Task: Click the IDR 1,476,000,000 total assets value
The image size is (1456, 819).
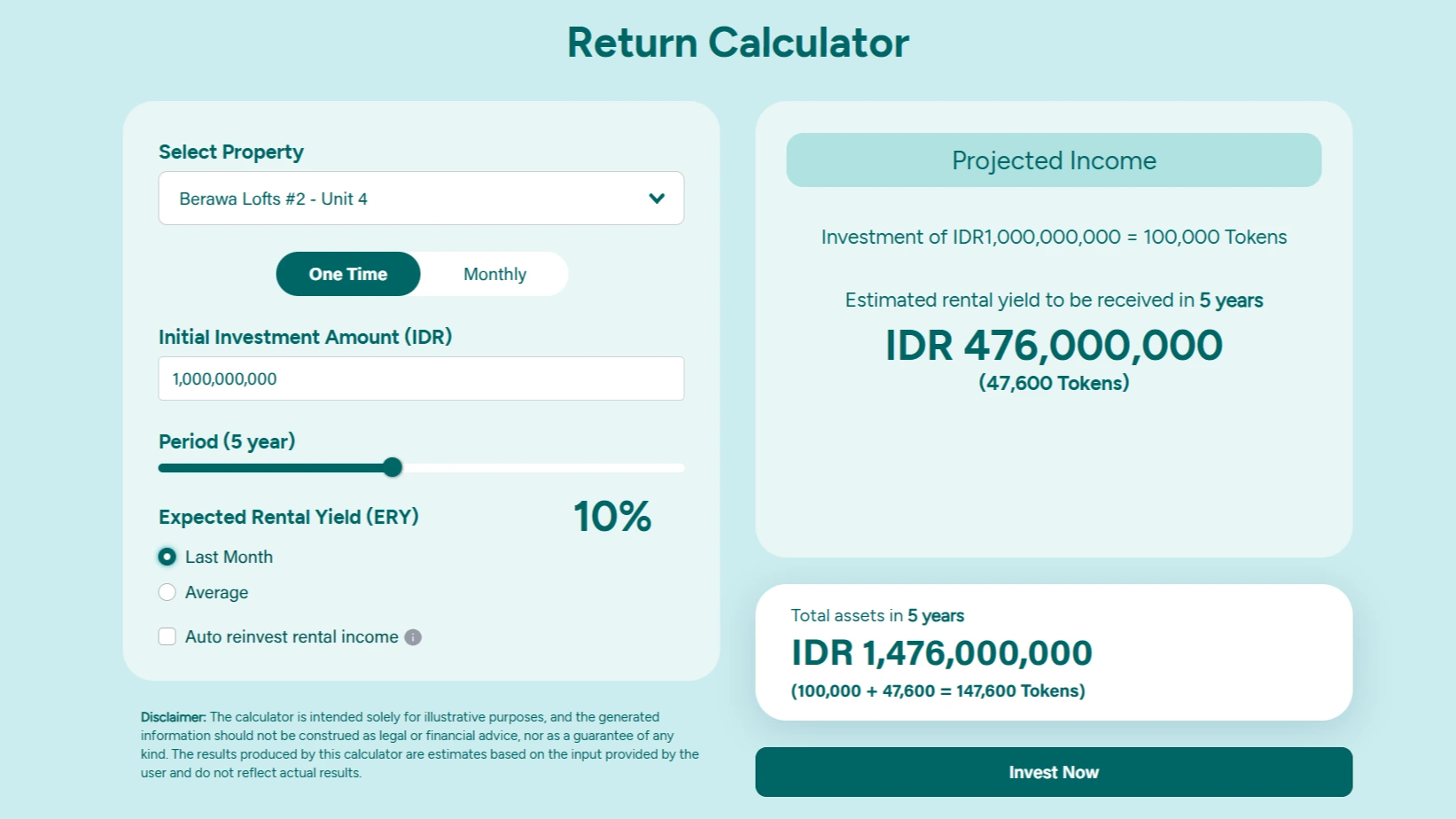Action: click(x=941, y=653)
